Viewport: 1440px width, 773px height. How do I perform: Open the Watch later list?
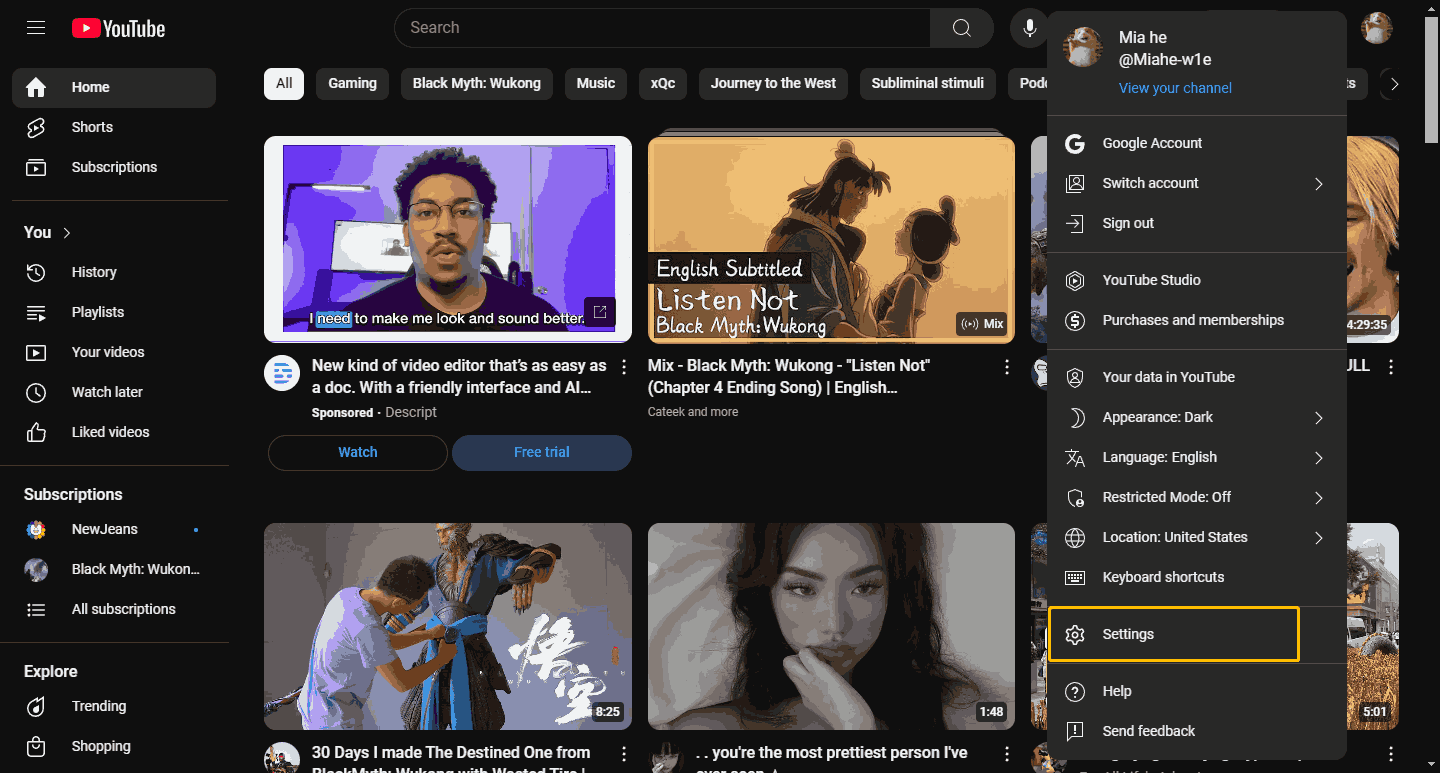click(114, 392)
